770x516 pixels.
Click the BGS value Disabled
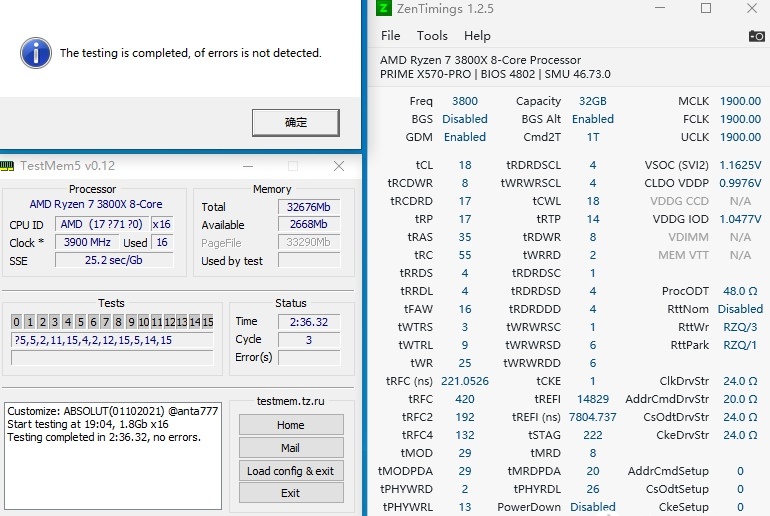pyautogui.click(x=465, y=119)
